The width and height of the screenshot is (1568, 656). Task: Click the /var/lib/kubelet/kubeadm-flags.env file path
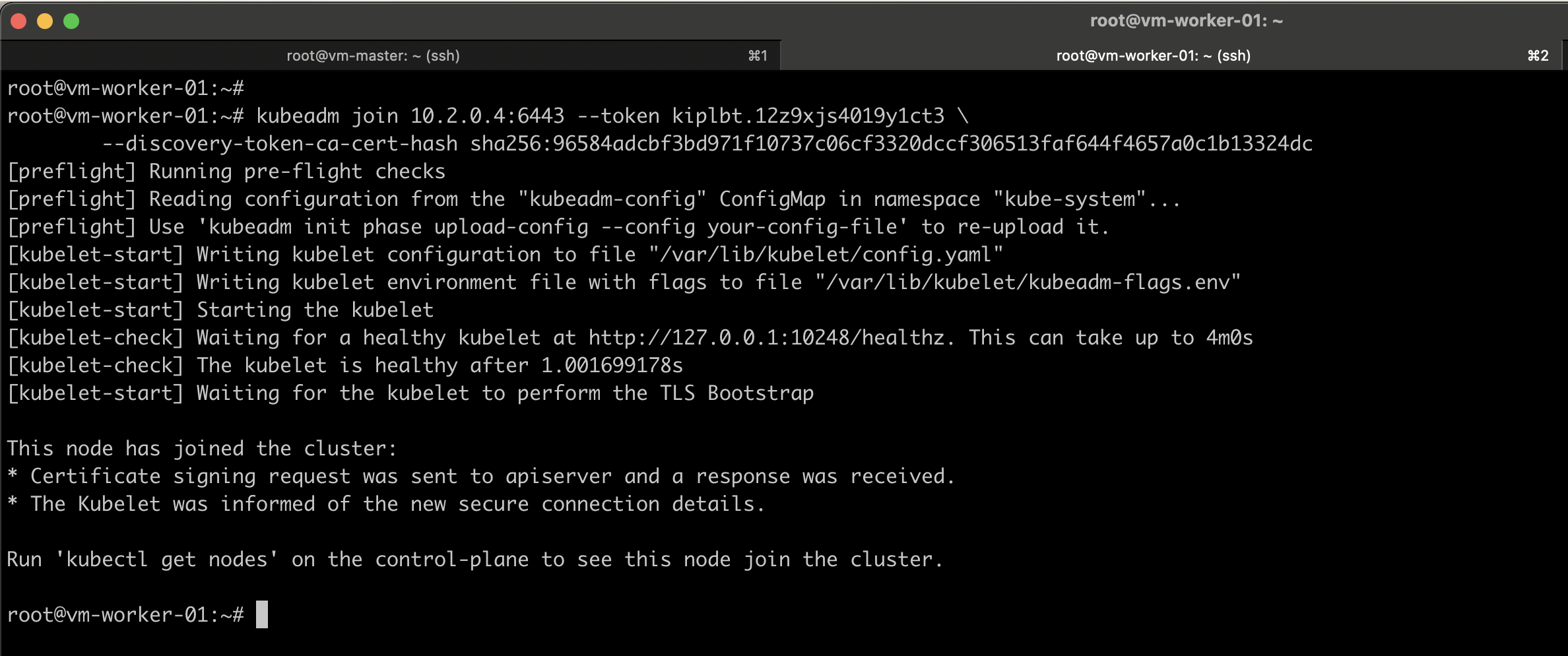click(1028, 282)
